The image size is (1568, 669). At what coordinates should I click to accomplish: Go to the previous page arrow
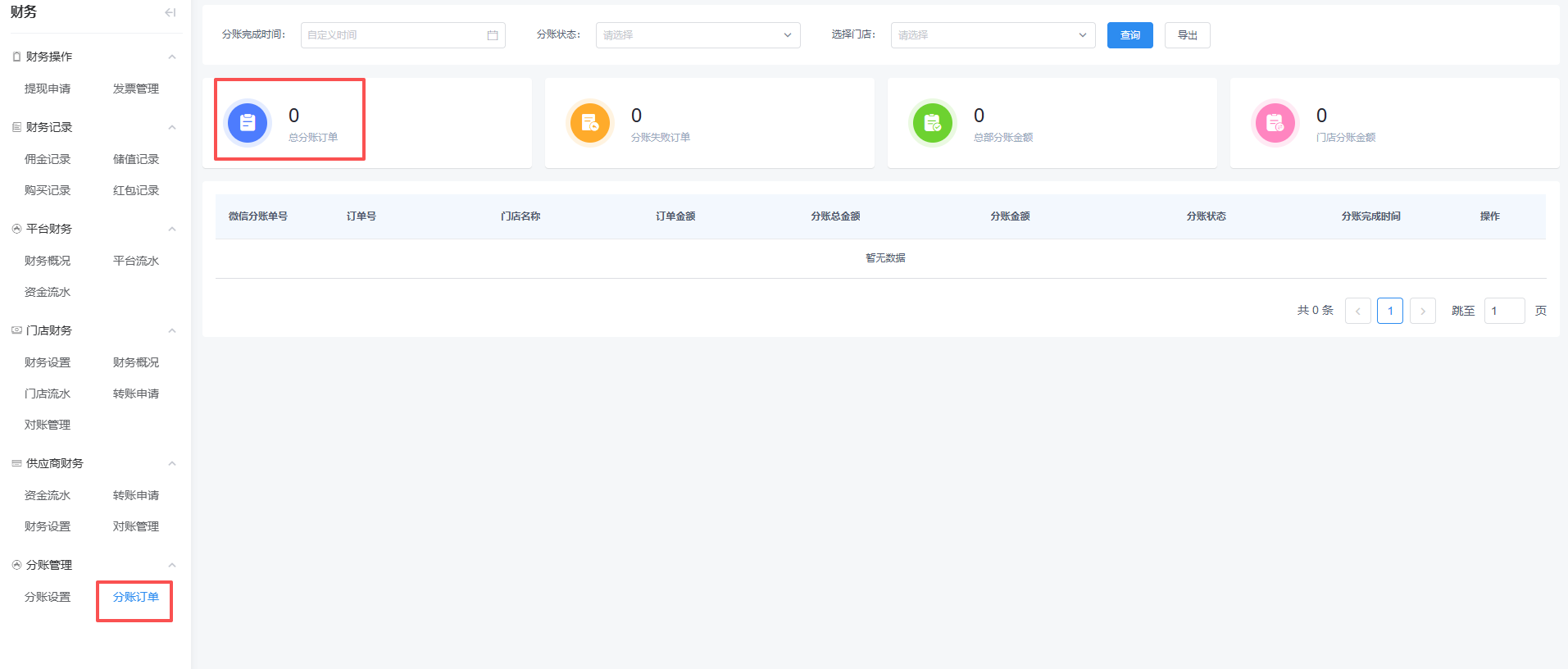click(1358, 311)
